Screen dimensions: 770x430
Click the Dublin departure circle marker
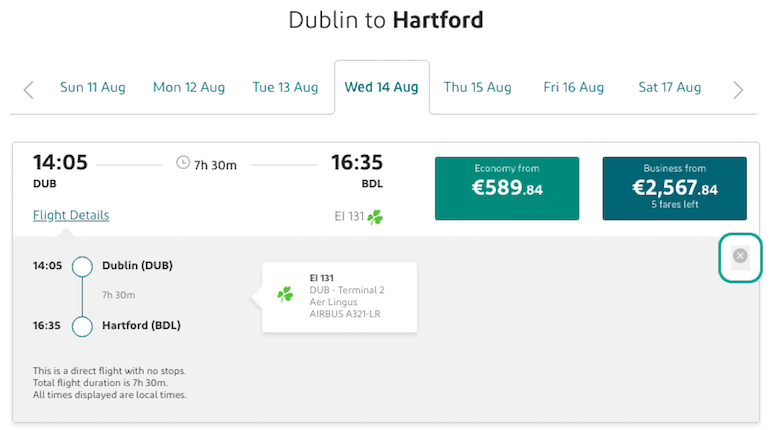(82, 267)
